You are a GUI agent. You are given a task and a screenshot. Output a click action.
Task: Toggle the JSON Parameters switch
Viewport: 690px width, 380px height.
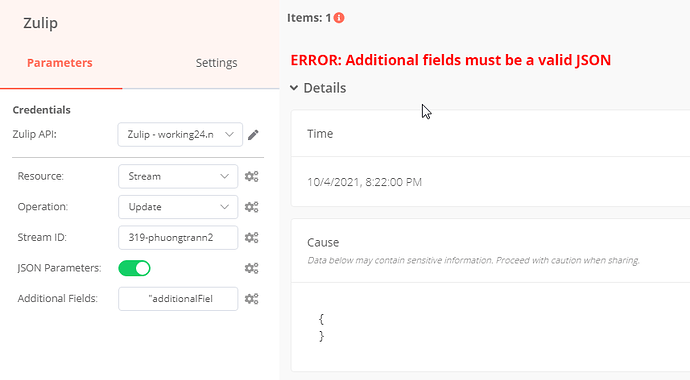(134, 268)
